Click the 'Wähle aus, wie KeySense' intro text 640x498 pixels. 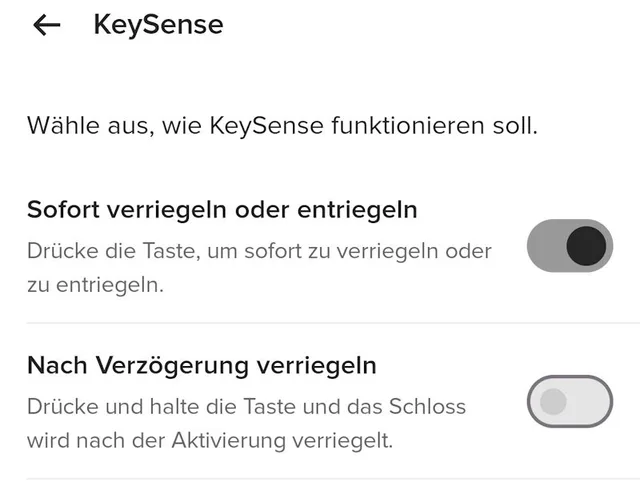tap(282, 128)
